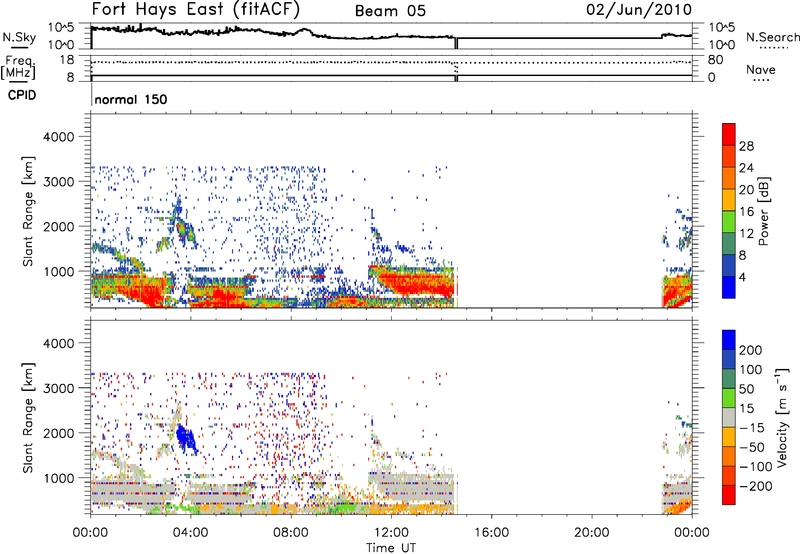Click the "50" velocity colorbar tick
The width and height of the screenshot is (800, 554).
coord(746,389)
